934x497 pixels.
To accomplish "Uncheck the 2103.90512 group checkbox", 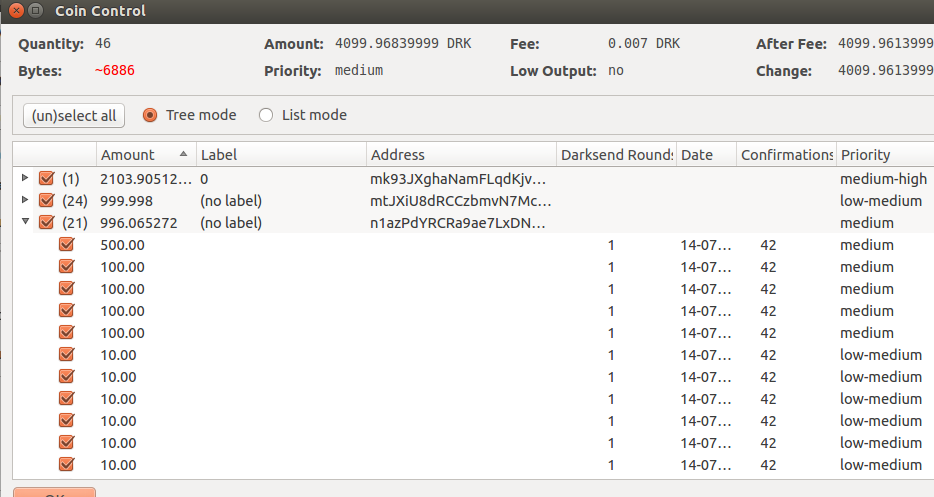I will [46, 178].
